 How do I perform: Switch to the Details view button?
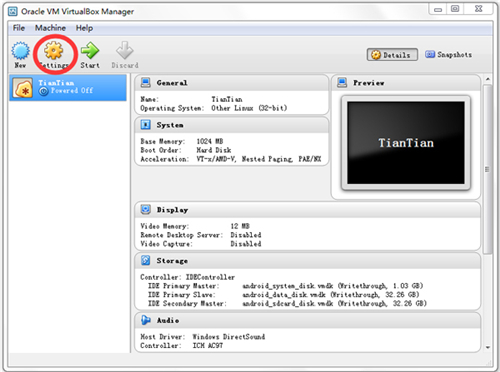click(392, 55)
